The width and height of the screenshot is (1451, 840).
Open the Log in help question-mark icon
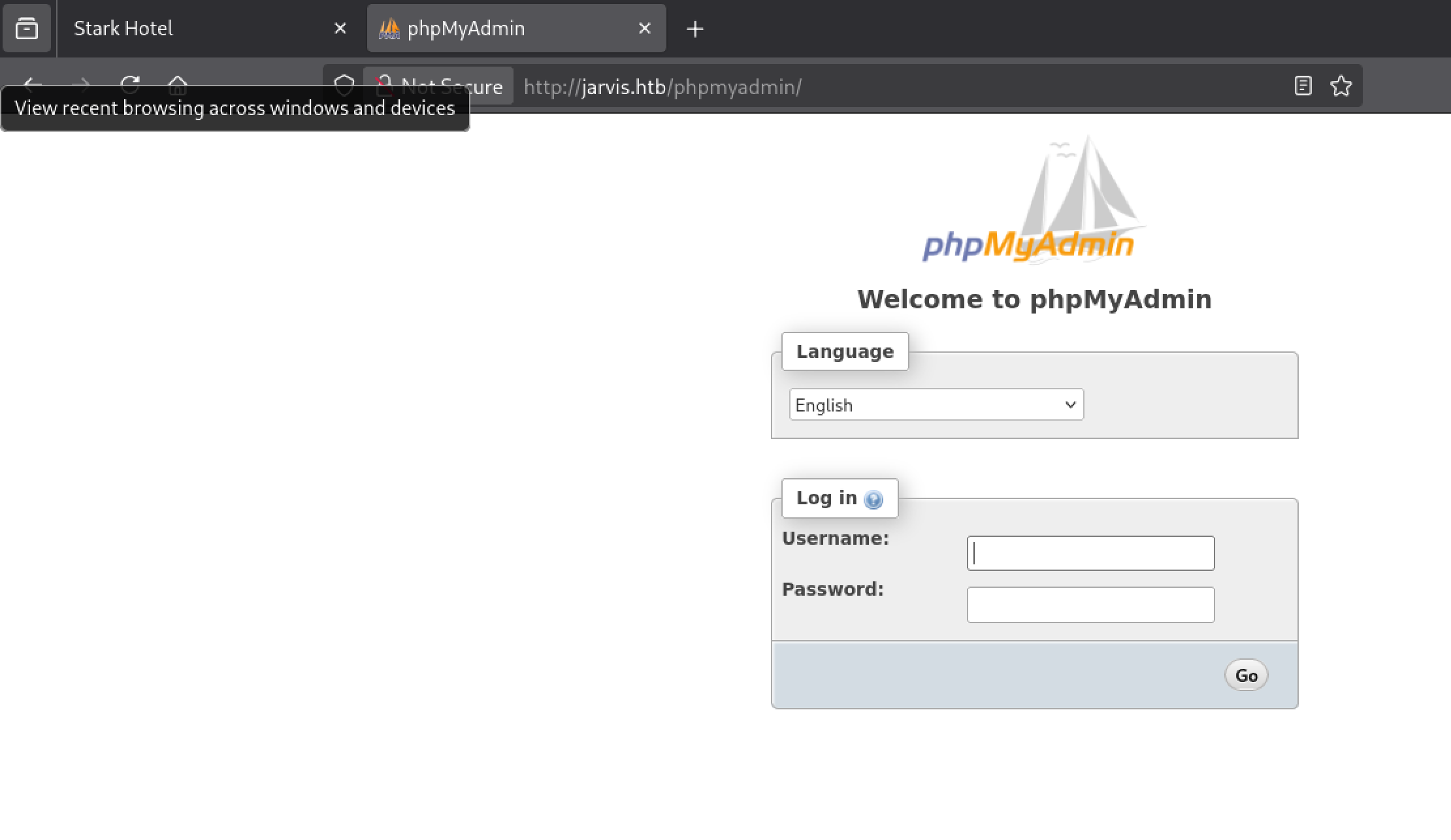coord(873,500)
